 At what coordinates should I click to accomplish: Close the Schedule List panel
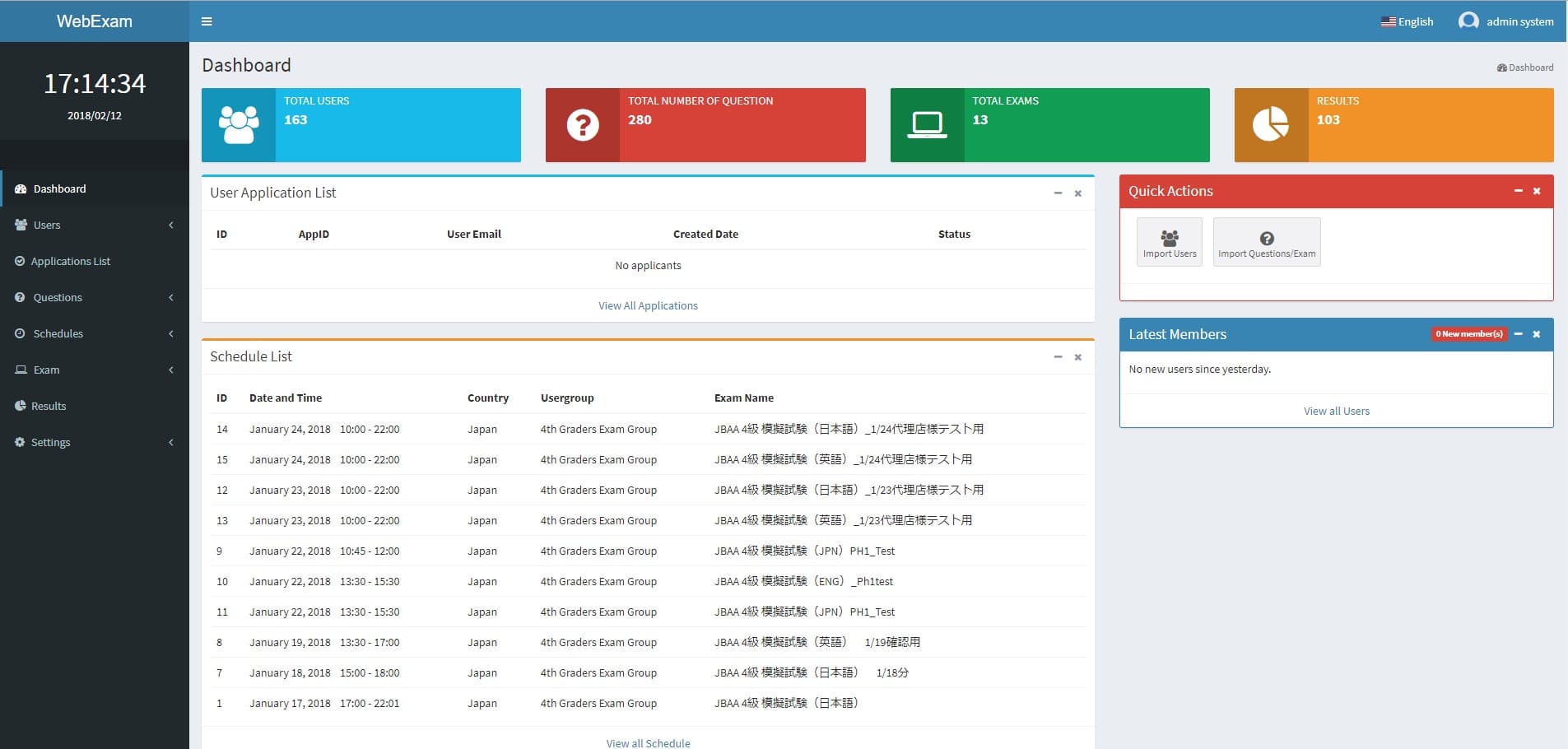[x=1077, y=357]
